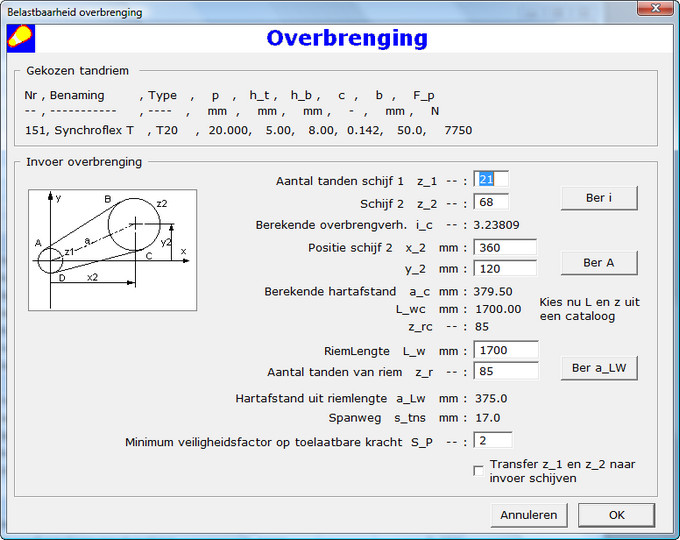The width and height of the screenshot is (680, 540).
Task: Click the calculated ratio value 3.23809
Action: (496, 225)
